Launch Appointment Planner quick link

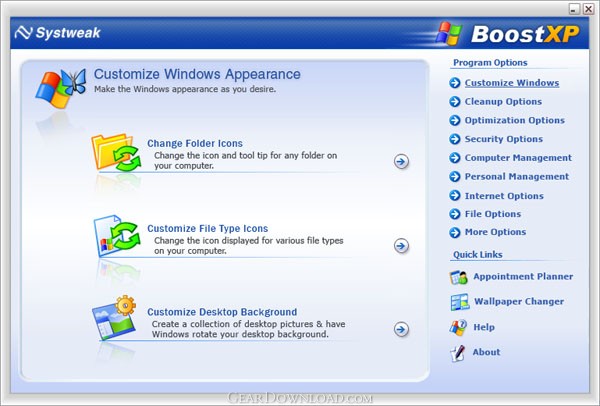[523, 276]
